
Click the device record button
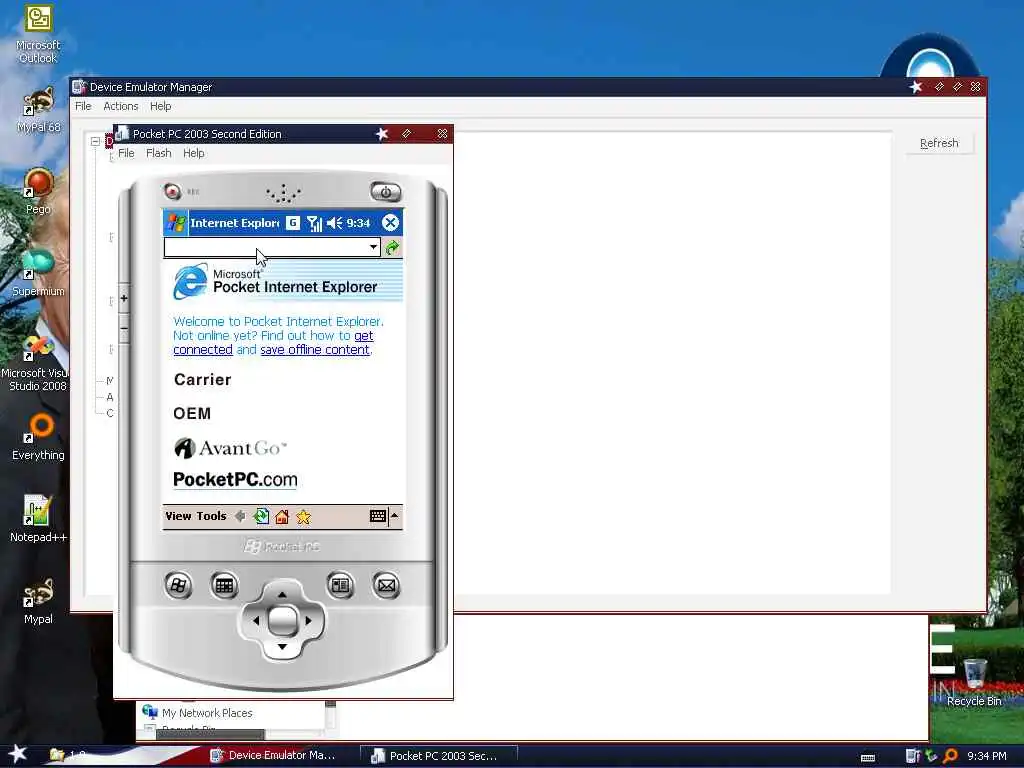[172, 191]
